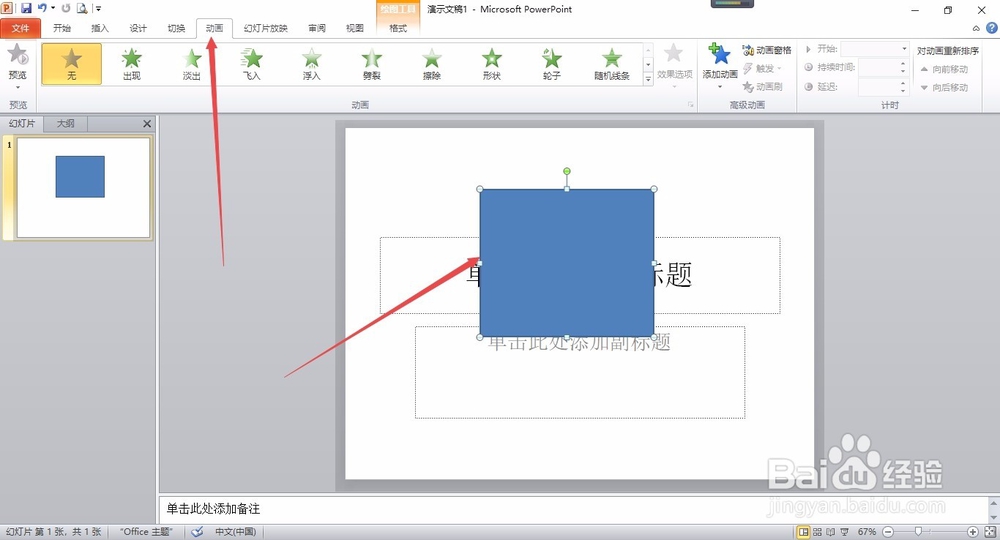Click the 中文(中国) language indicator

click(x=235, y=532)
